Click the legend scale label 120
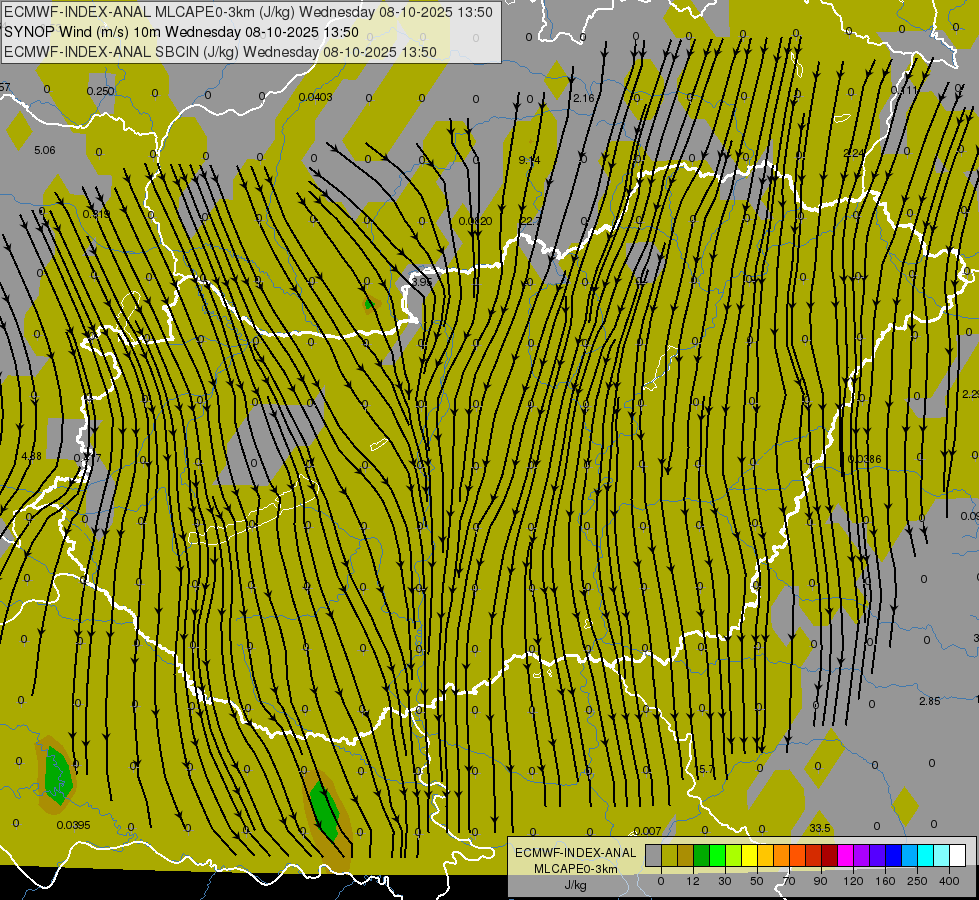 (853, 881)
